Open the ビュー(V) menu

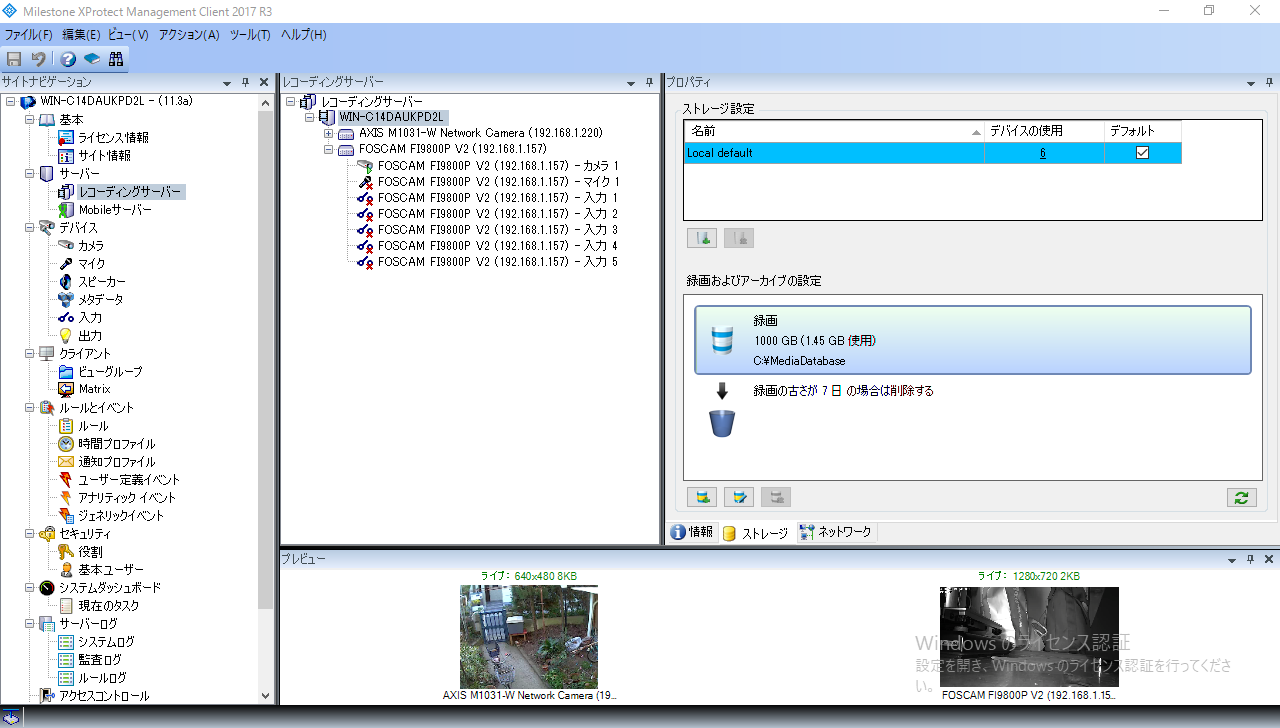tap(128, 35)
